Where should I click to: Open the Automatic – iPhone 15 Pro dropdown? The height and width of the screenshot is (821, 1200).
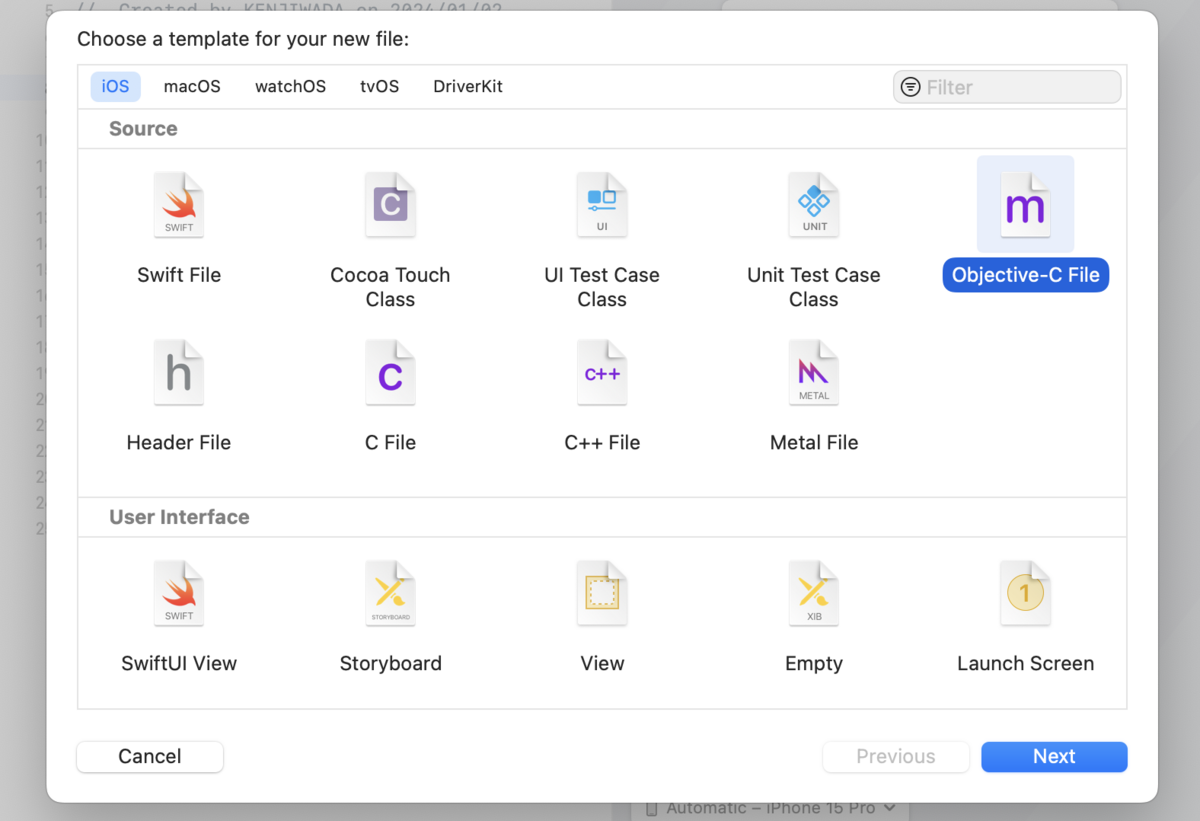[770, 807]
